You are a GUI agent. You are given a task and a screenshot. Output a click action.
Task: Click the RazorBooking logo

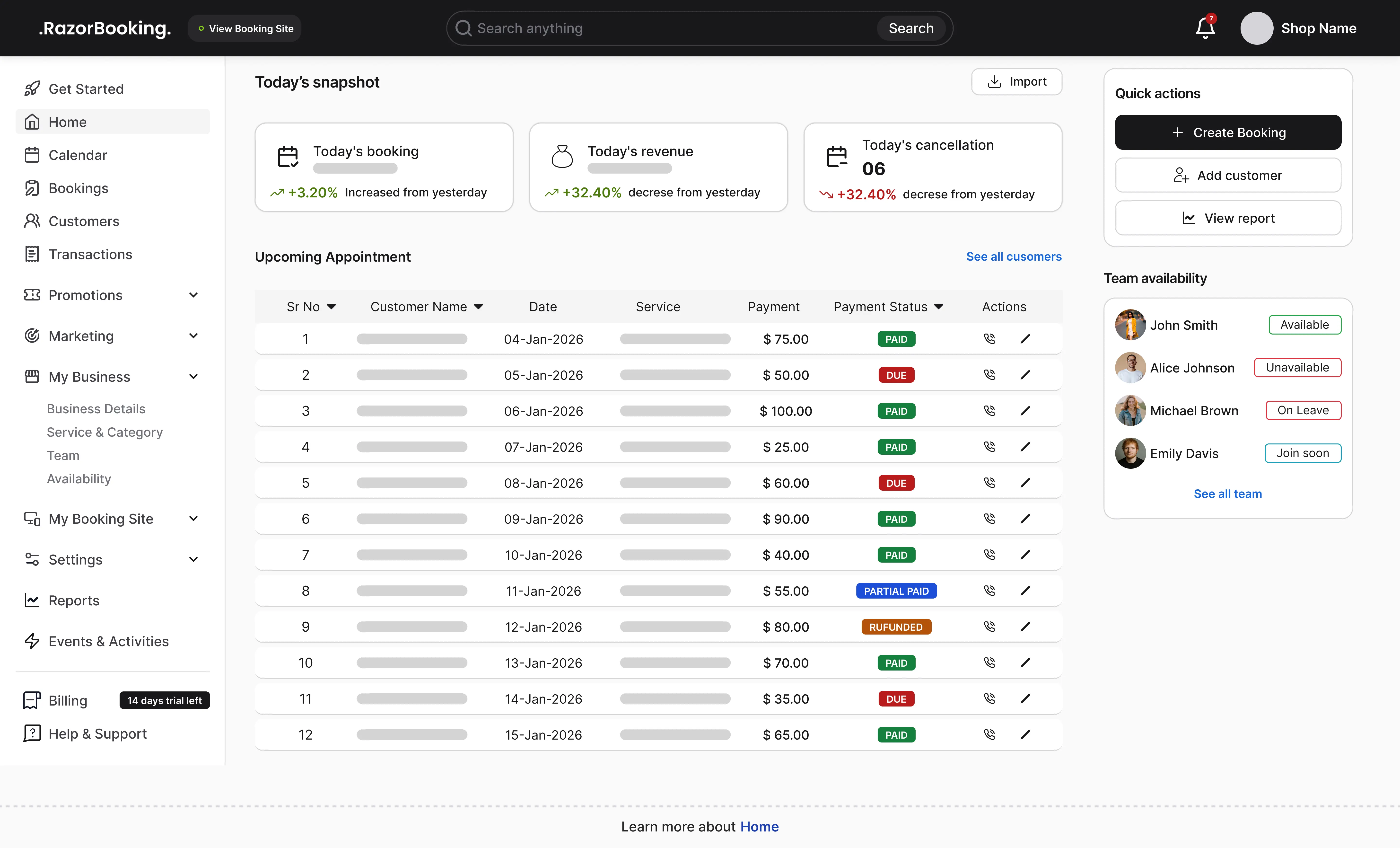[x=105, y=28]
